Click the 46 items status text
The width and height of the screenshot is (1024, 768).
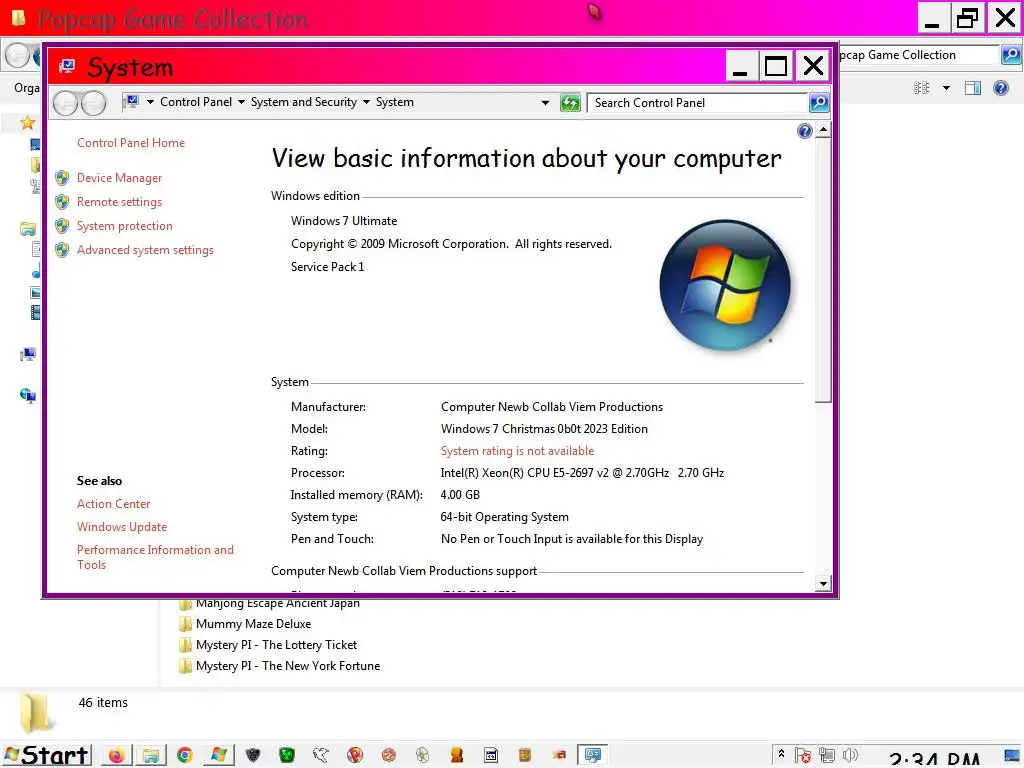(103, 703)
